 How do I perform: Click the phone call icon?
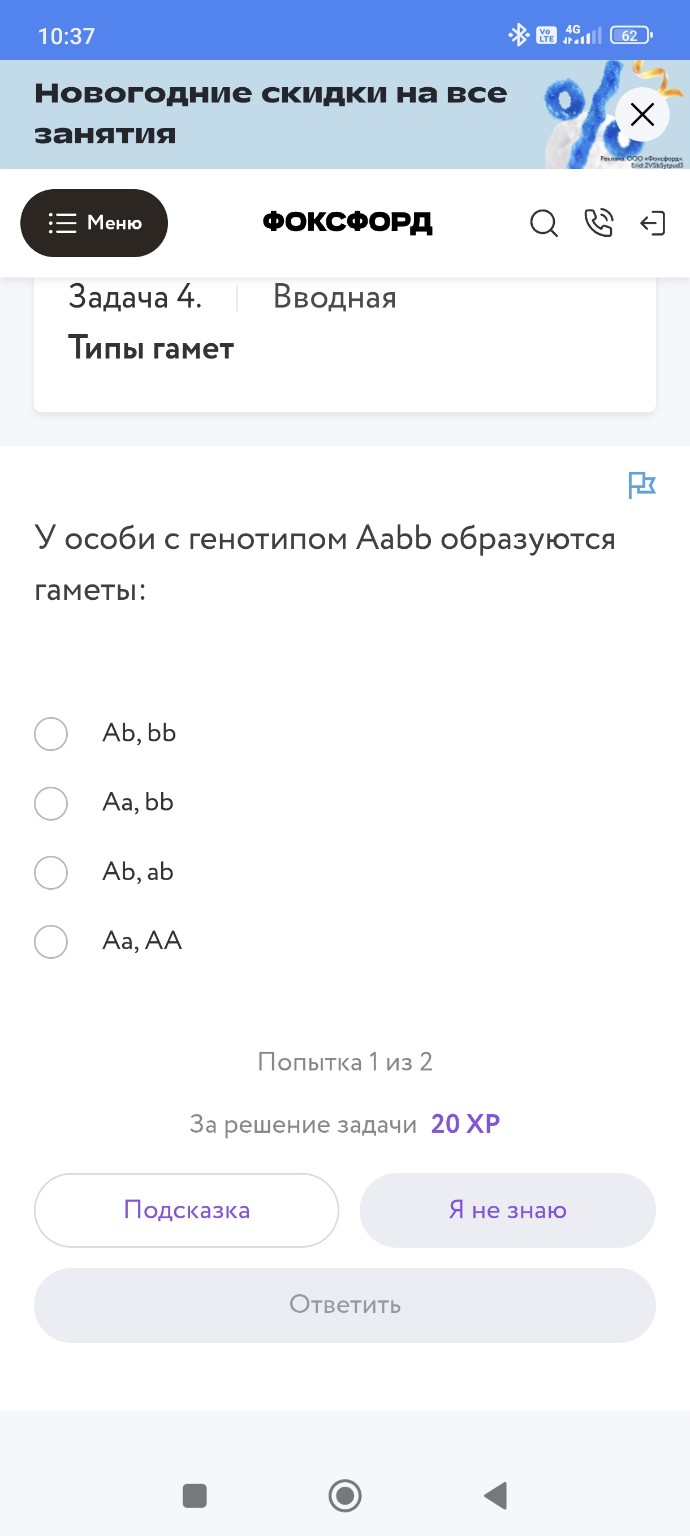click(599, 223)
